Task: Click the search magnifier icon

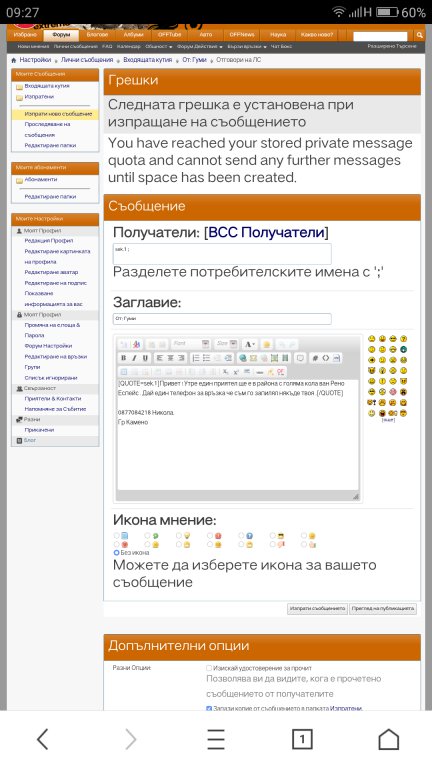Action: [x=419, y=35]
